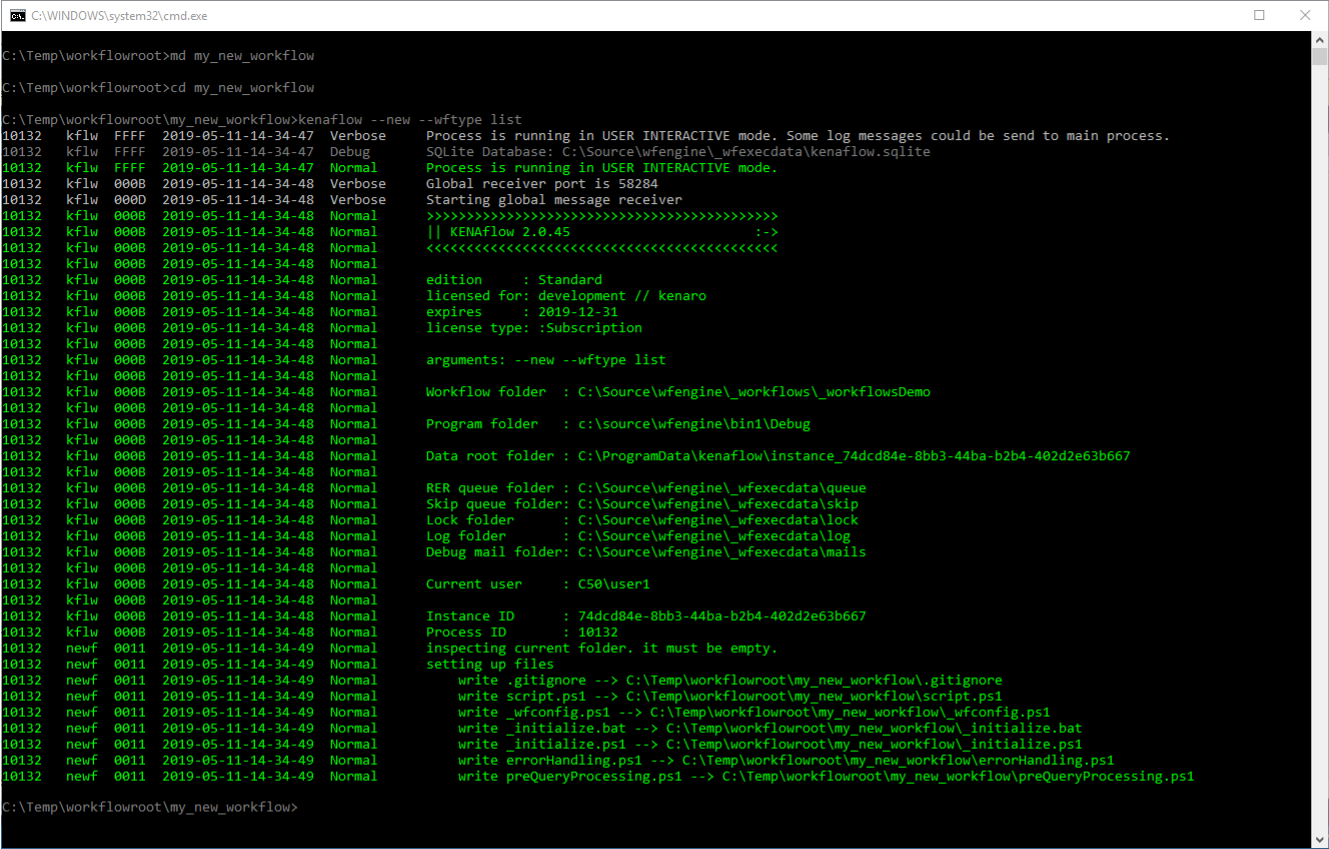Click the 'Workflow folder' path line
Screen dimensions: 1329x849
[678, 392]
